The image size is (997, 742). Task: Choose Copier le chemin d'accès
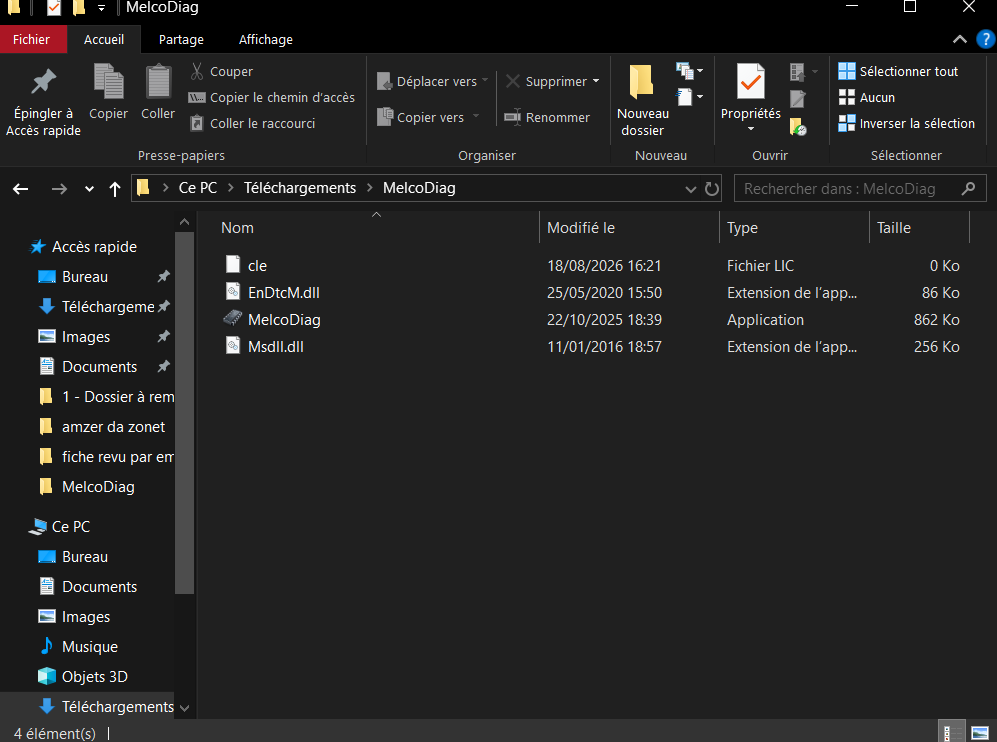point(272,97)
